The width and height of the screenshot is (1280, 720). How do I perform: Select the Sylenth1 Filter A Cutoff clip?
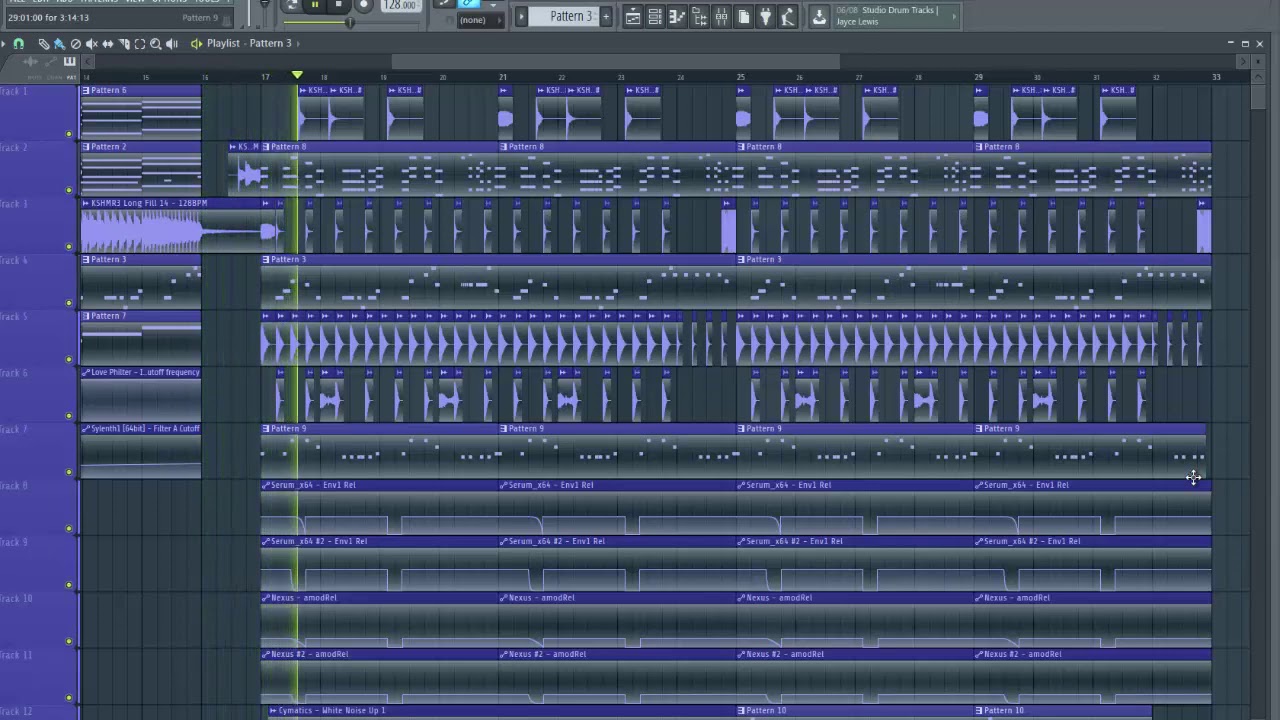pos(141,450)
